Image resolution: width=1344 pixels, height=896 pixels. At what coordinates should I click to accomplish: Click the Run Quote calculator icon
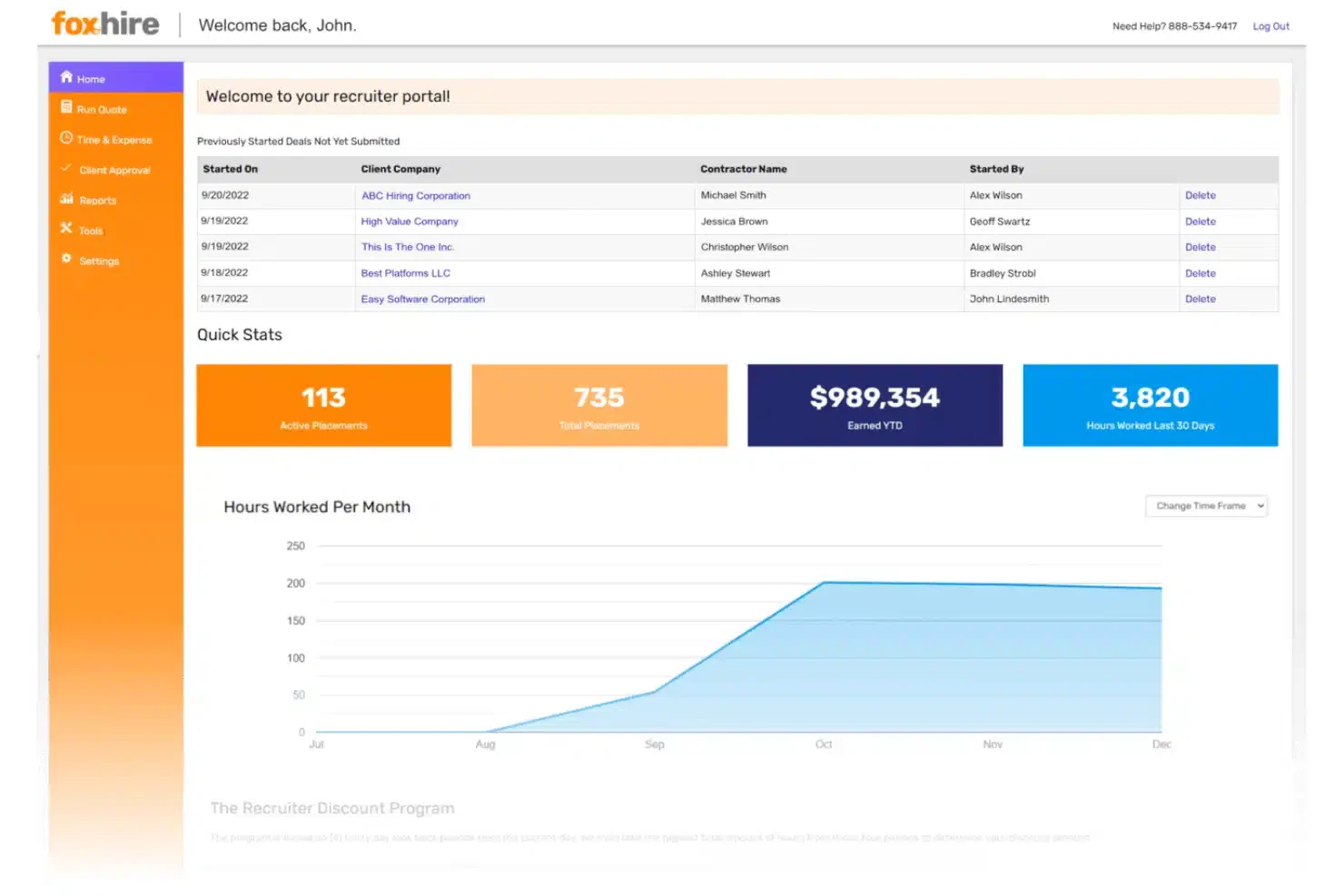pos(66,107)
